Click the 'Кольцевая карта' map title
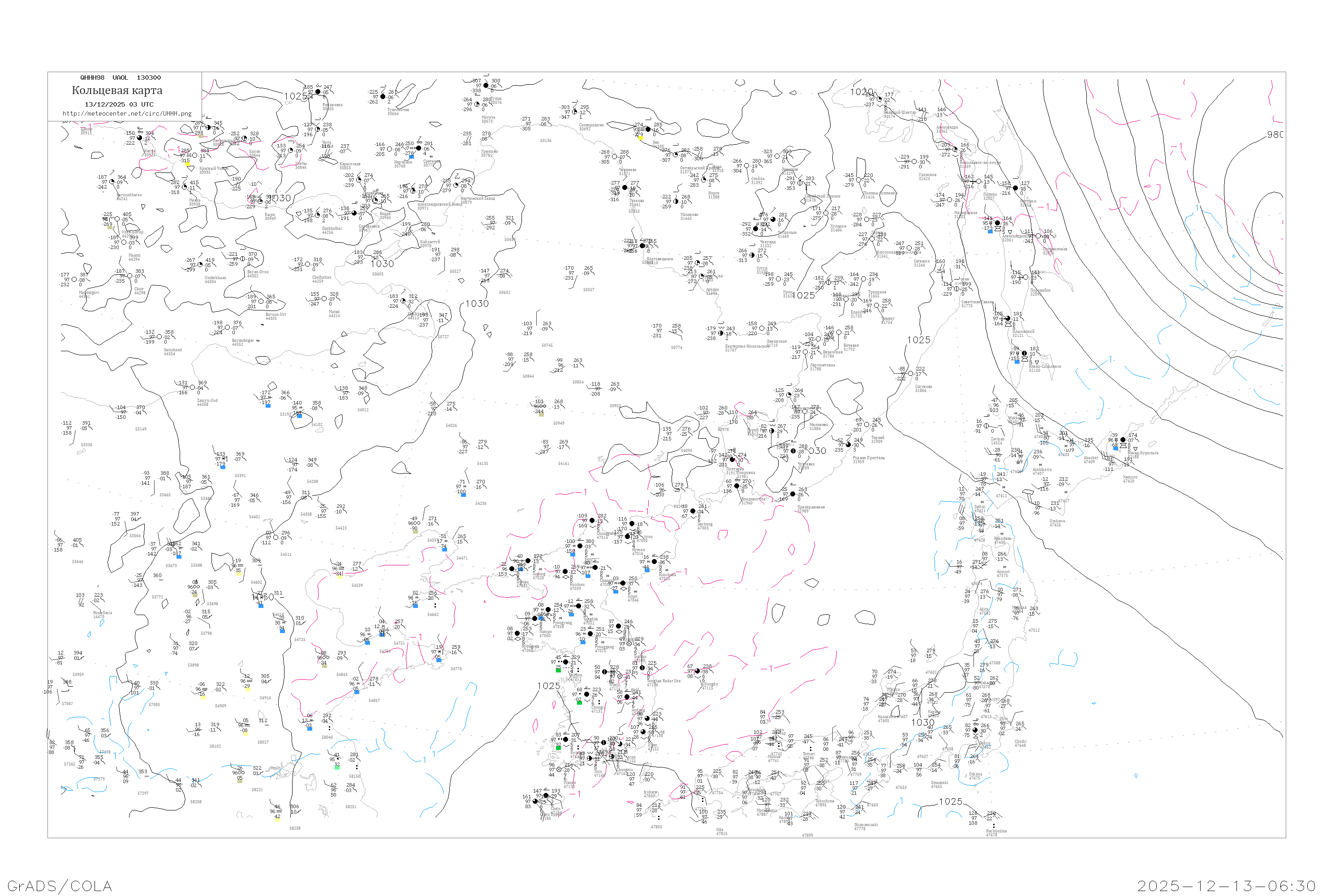Viewport: 1344px width, 896px height. click(x=117, y=90)
